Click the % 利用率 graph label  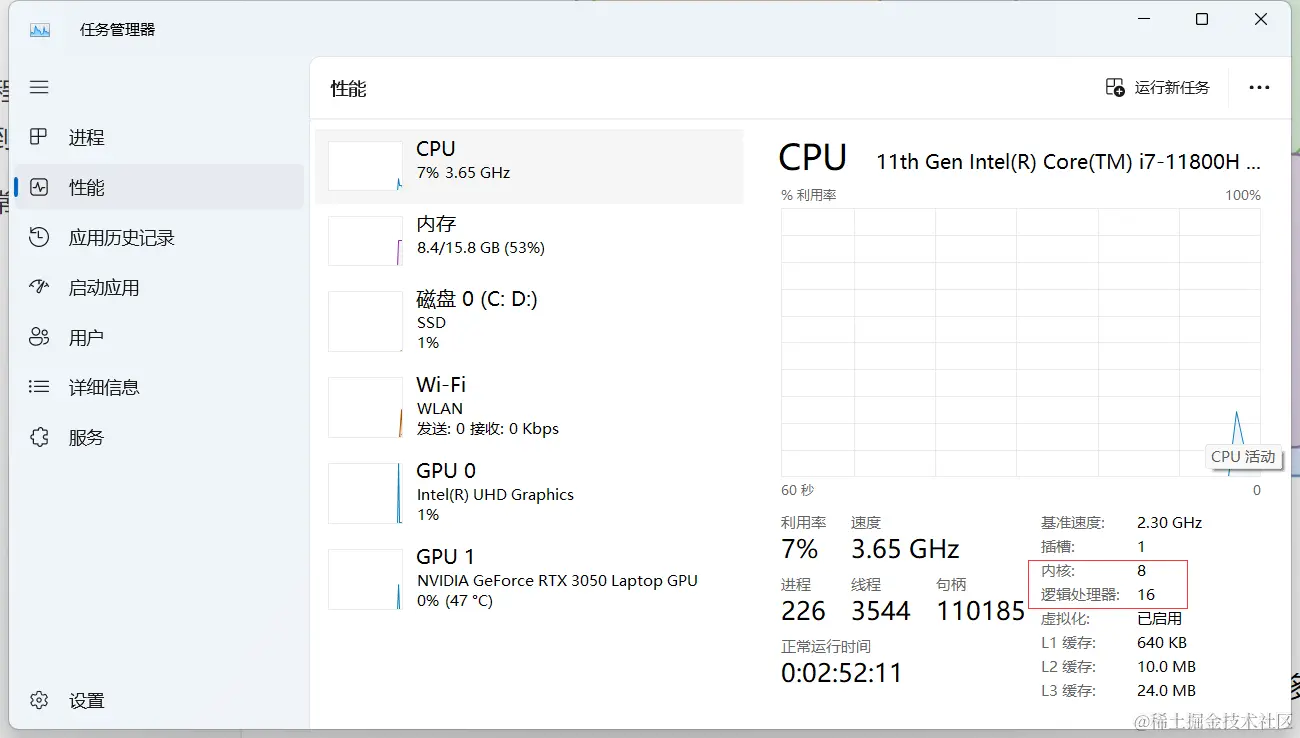[x=809, y=196]
